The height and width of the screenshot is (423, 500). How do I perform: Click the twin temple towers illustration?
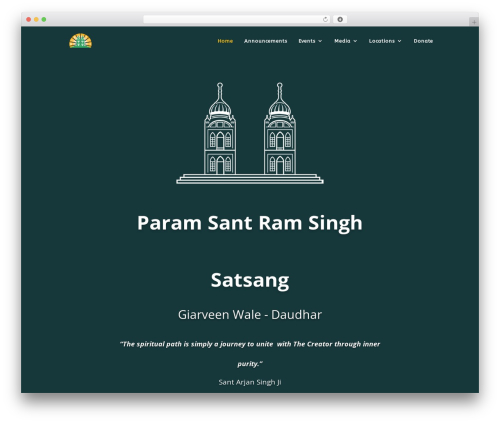pos(250,133)
